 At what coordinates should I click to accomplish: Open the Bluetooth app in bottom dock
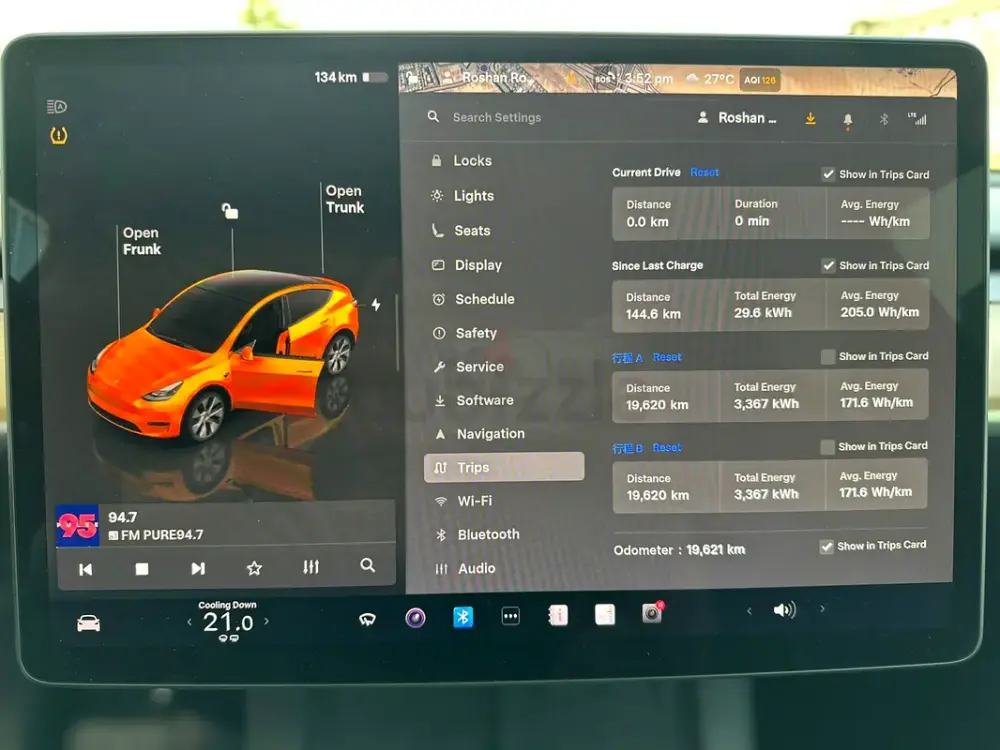[463, 617]
